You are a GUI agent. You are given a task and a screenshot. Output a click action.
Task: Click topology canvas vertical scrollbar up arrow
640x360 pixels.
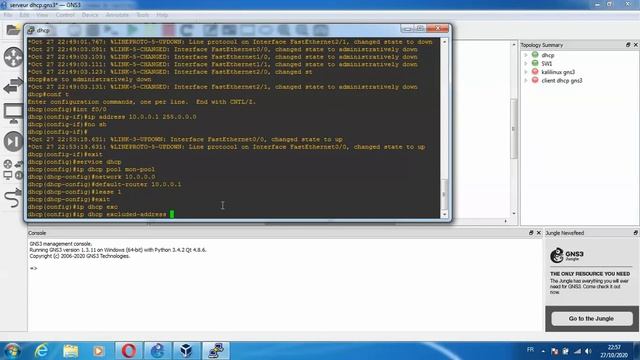[x=514, y=44]
